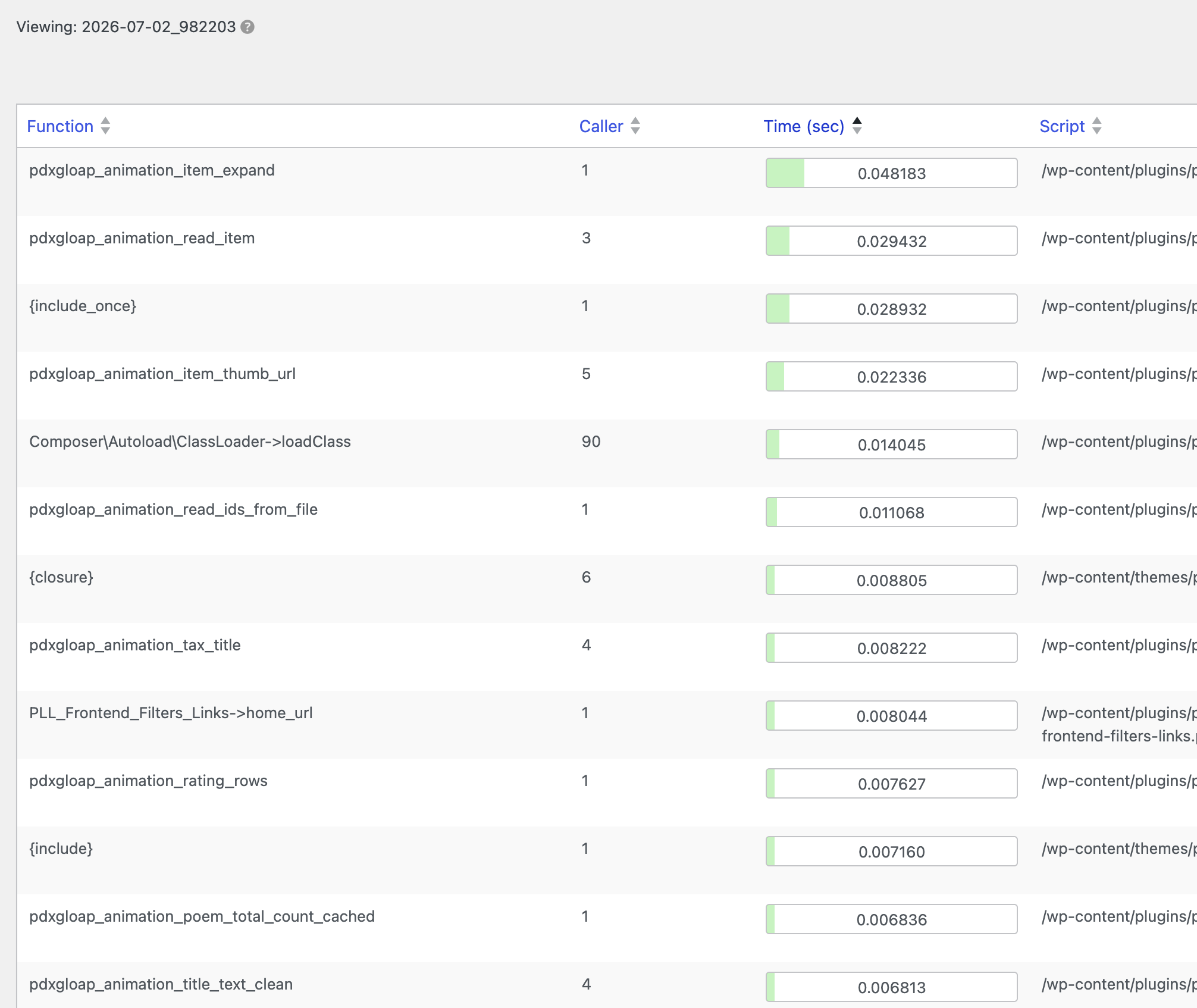Click the Time (sec) sort arrows

[x=857, y=126]
